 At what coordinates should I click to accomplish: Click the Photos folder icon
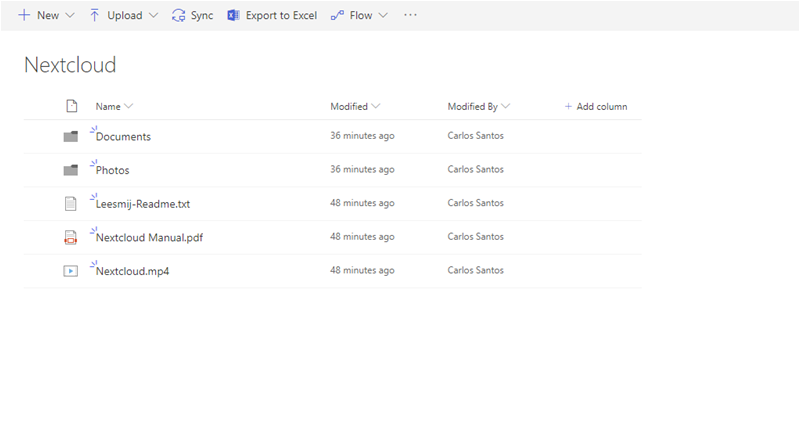[x=70, y=170]
